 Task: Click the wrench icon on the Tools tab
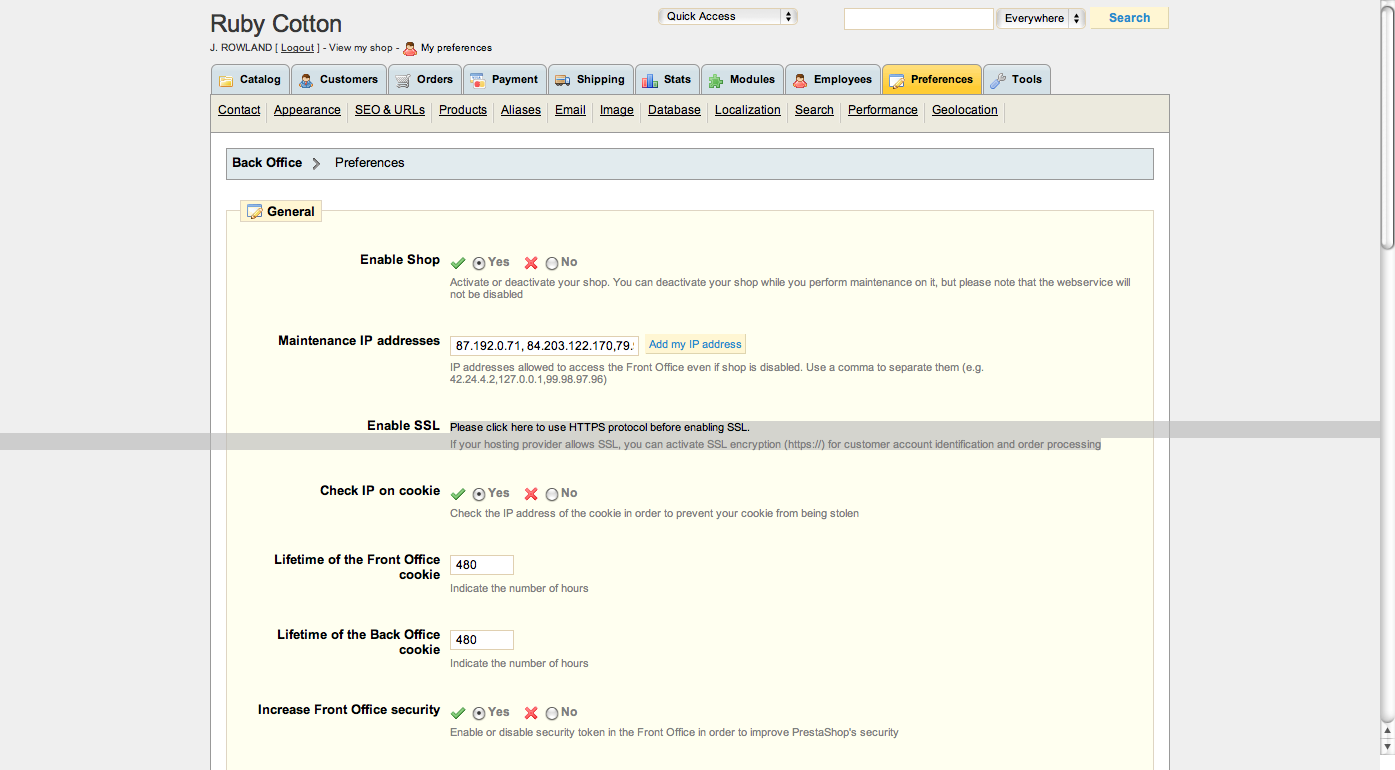pyautogui.click(x=998, y=80)
